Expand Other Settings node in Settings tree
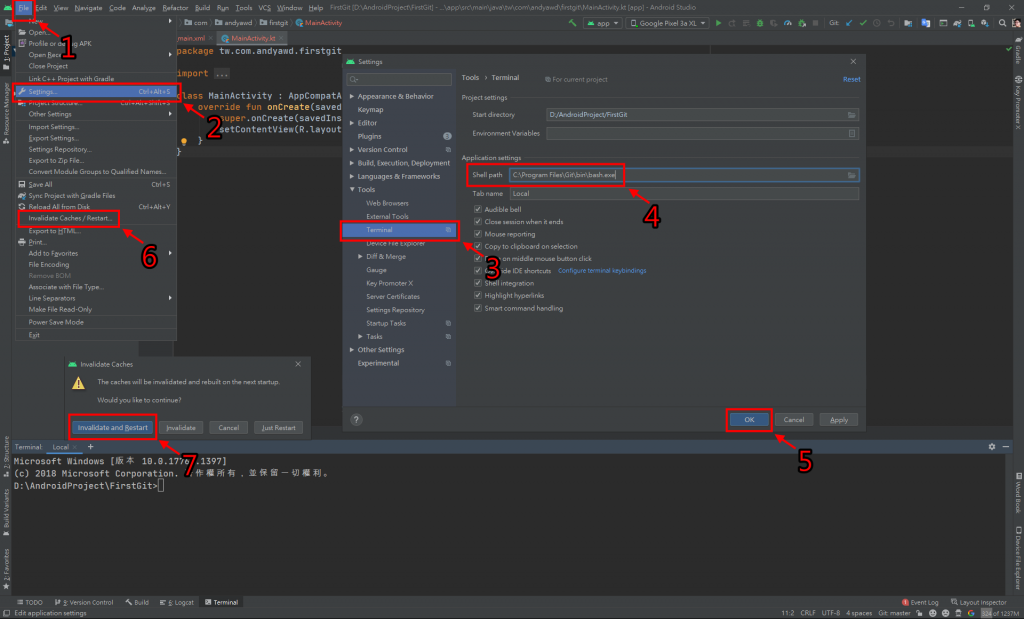 coord(352,350)
